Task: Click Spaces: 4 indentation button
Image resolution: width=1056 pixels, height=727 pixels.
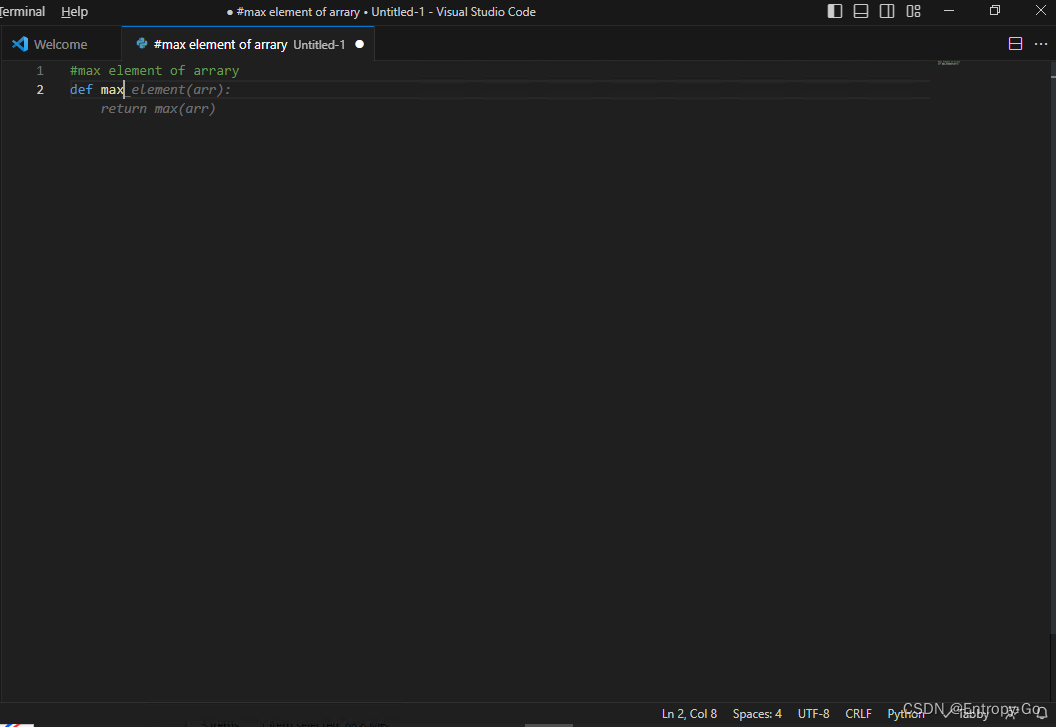Action: (757, 713)
